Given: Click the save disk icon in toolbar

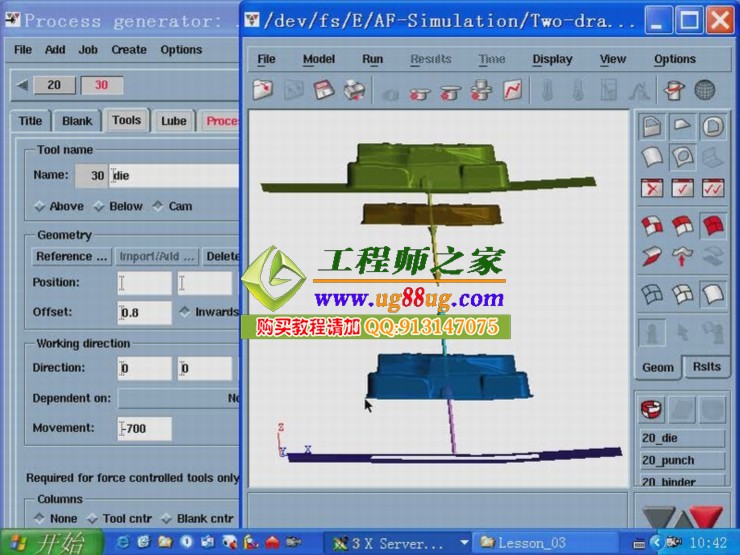Looking at the screenshot, I should [x=323, y=91].
